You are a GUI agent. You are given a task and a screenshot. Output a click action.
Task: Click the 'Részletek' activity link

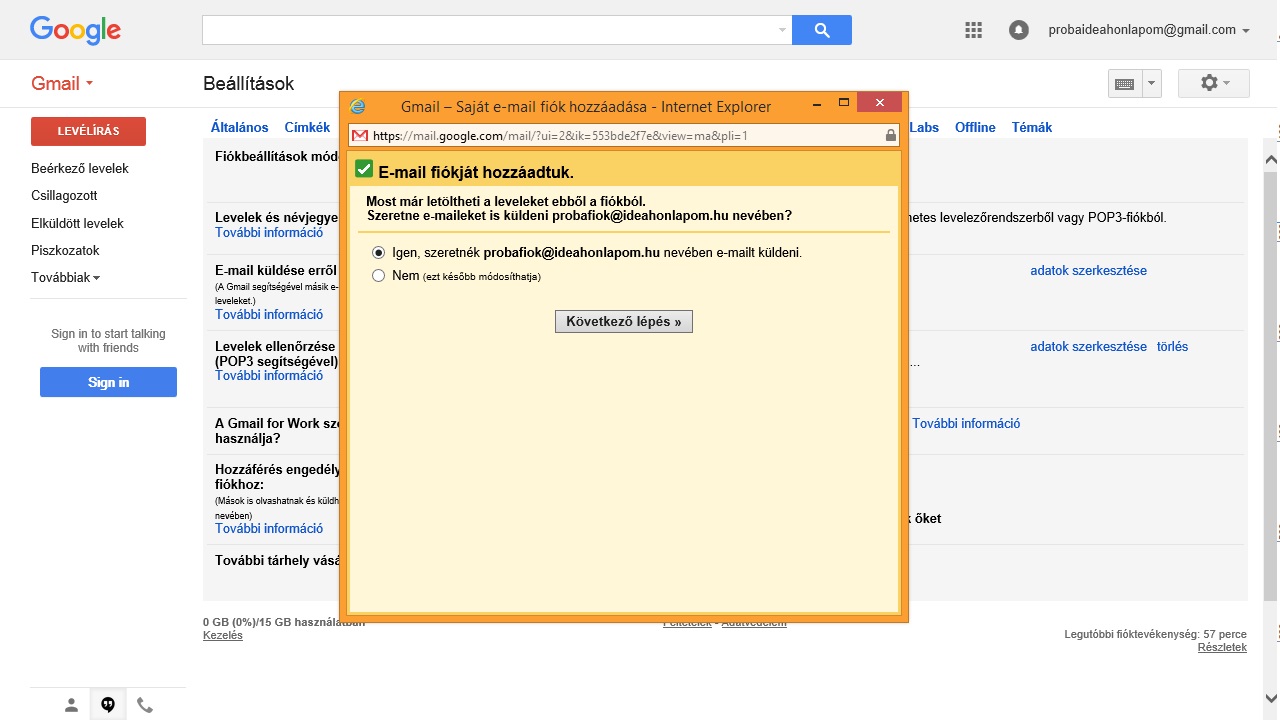(x=1222, y=647)
